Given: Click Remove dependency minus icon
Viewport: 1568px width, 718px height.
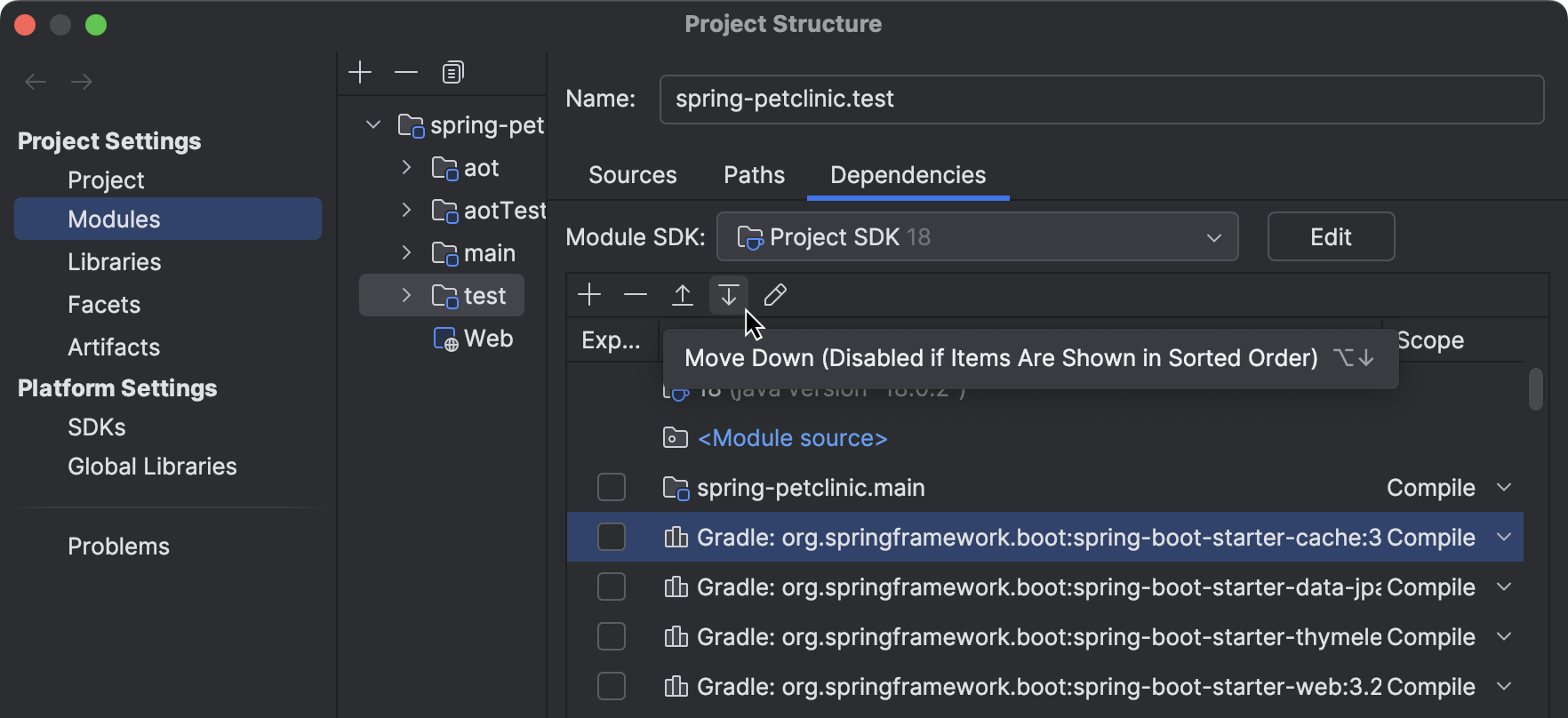Looking at the screenshot, I should click(636, 295).
